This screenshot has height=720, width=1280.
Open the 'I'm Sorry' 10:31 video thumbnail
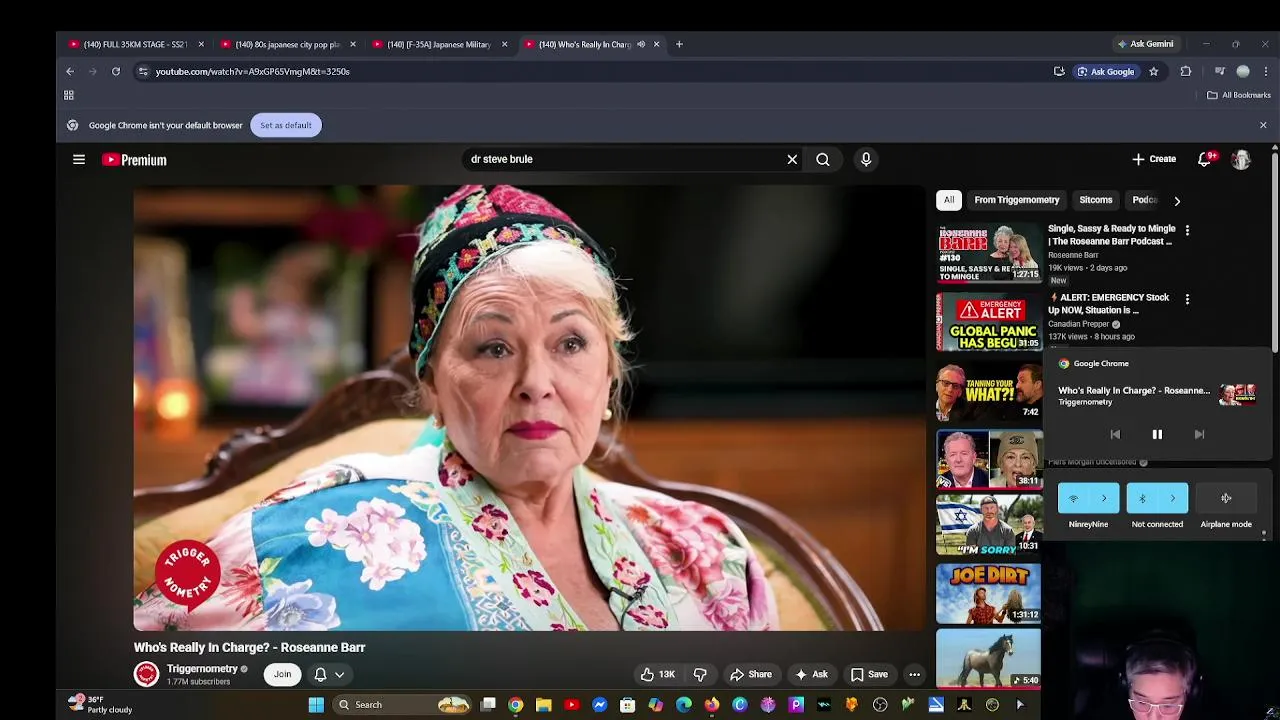coord(989,525)
